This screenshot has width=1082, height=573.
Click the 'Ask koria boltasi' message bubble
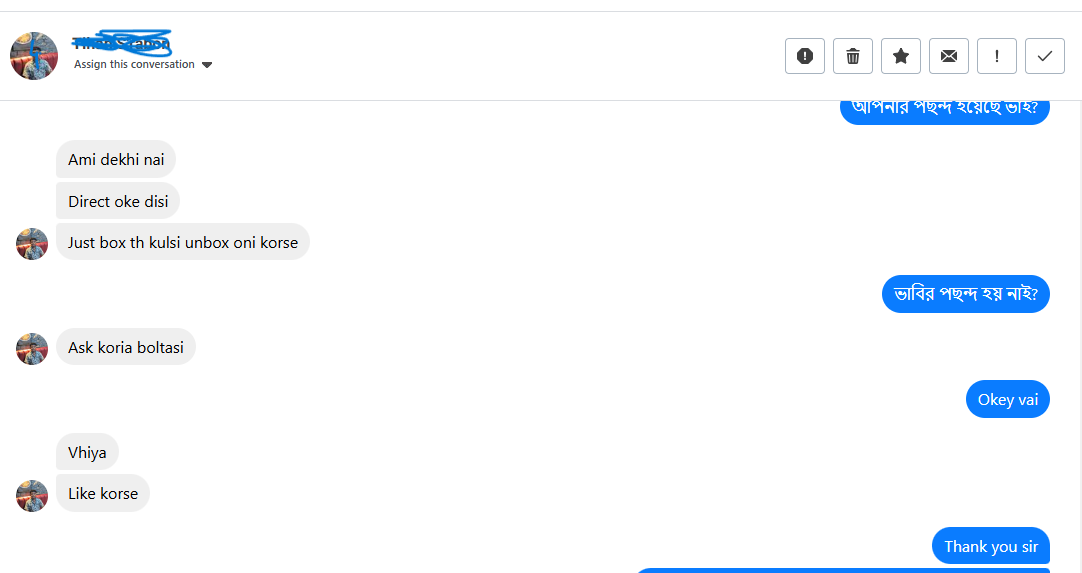tap(126, 348)
